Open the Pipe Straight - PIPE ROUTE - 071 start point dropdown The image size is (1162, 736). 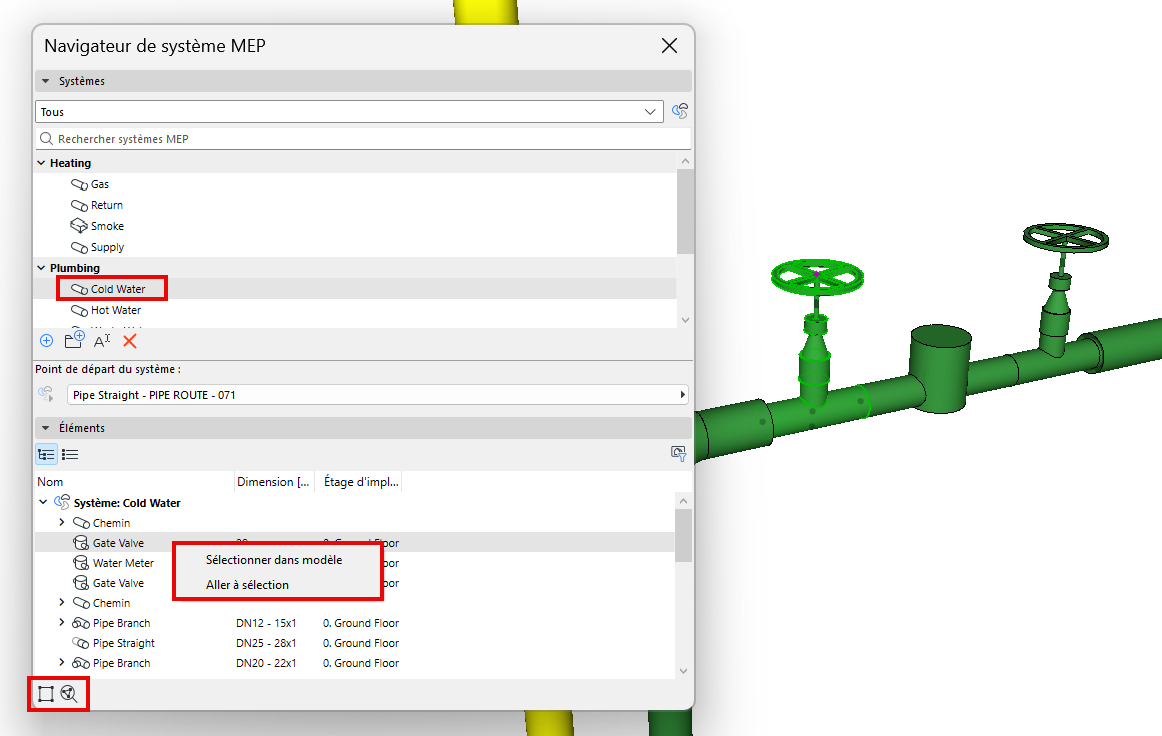(x=377, y=395)
